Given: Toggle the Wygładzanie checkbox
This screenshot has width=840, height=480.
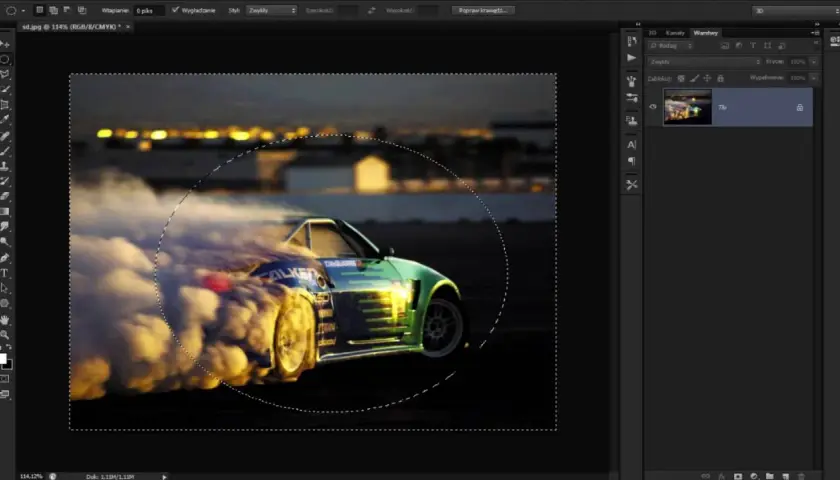Looking at the screenshot, I should click(x=175, y=10).
